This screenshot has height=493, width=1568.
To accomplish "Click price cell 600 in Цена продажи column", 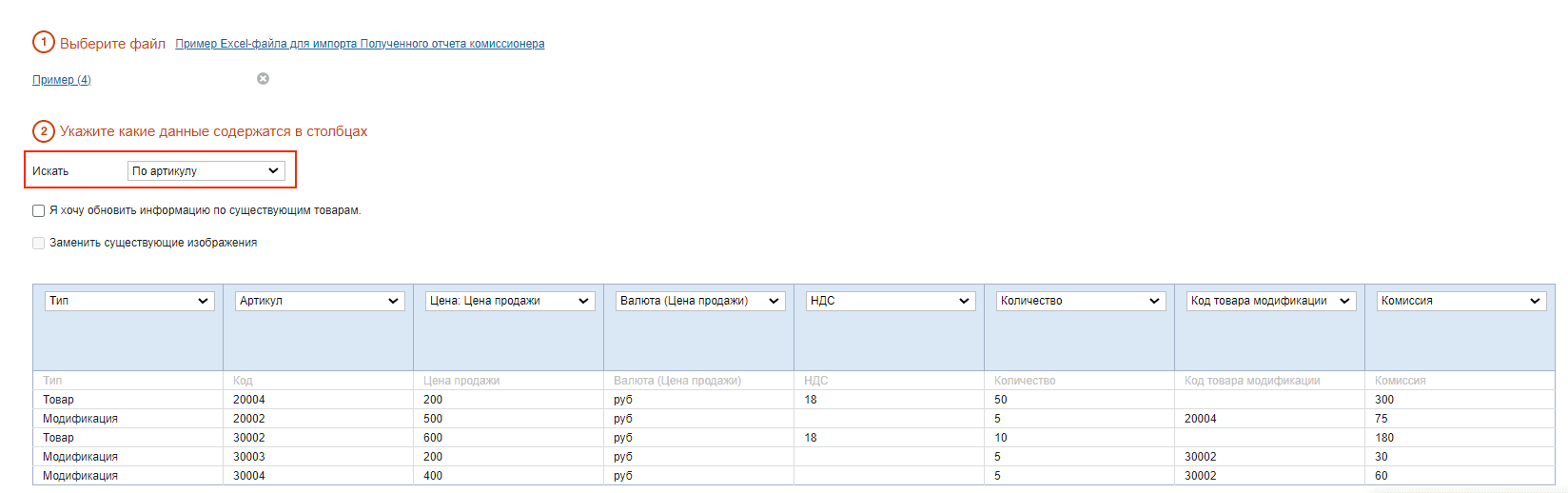I will point(433,438).
